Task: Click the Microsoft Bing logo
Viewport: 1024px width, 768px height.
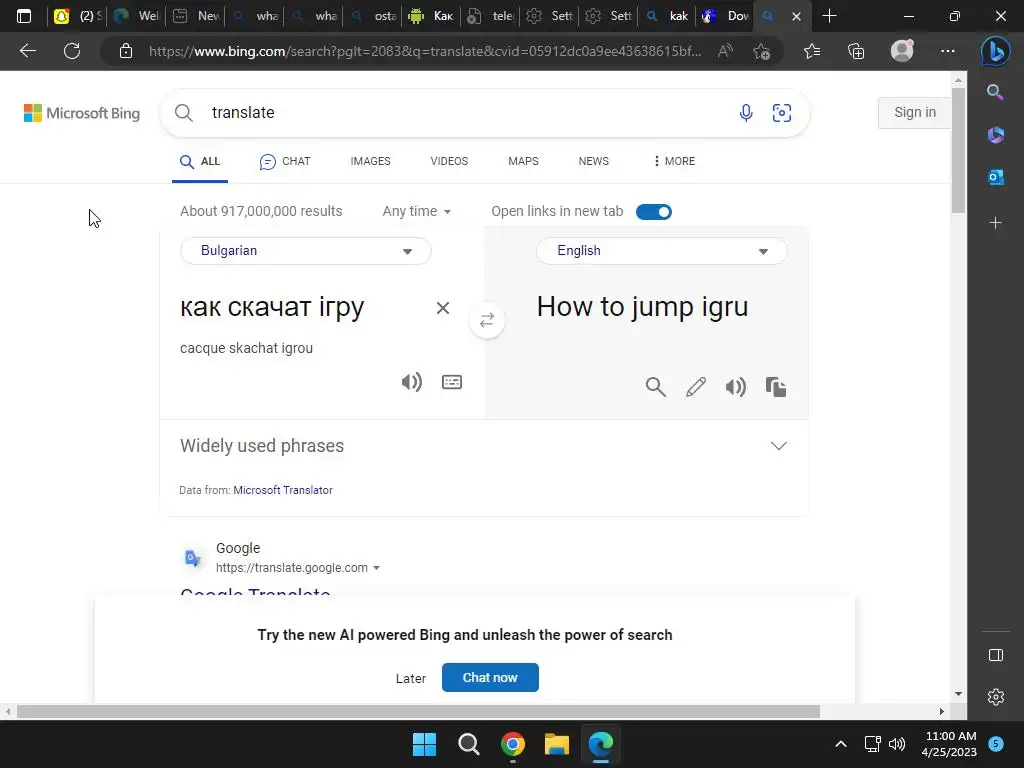Action: 82,113
